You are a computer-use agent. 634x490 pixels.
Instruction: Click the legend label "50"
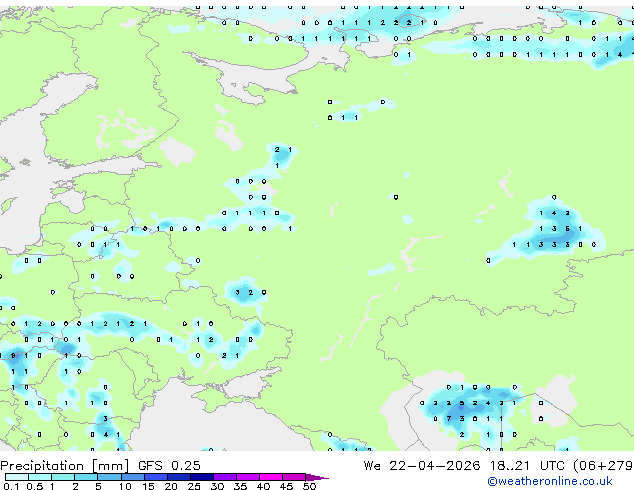pos(309,486)
